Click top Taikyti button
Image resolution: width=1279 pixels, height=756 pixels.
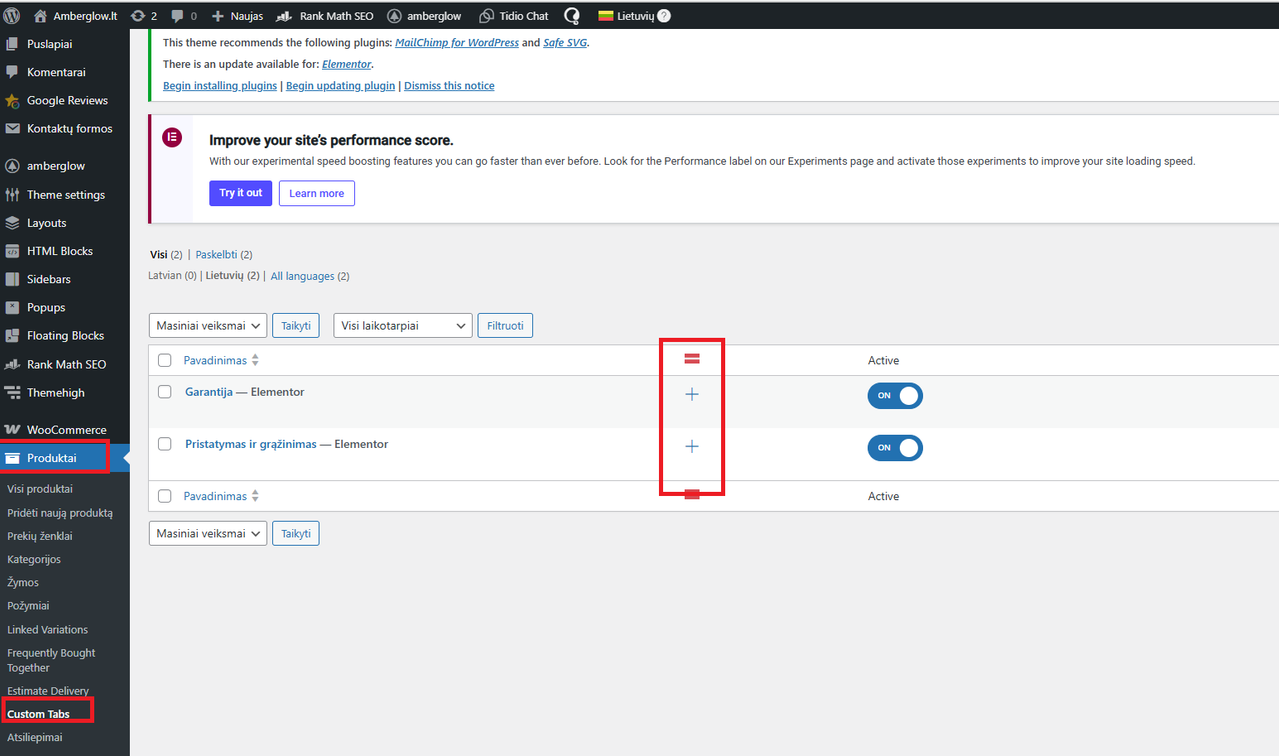296,325
